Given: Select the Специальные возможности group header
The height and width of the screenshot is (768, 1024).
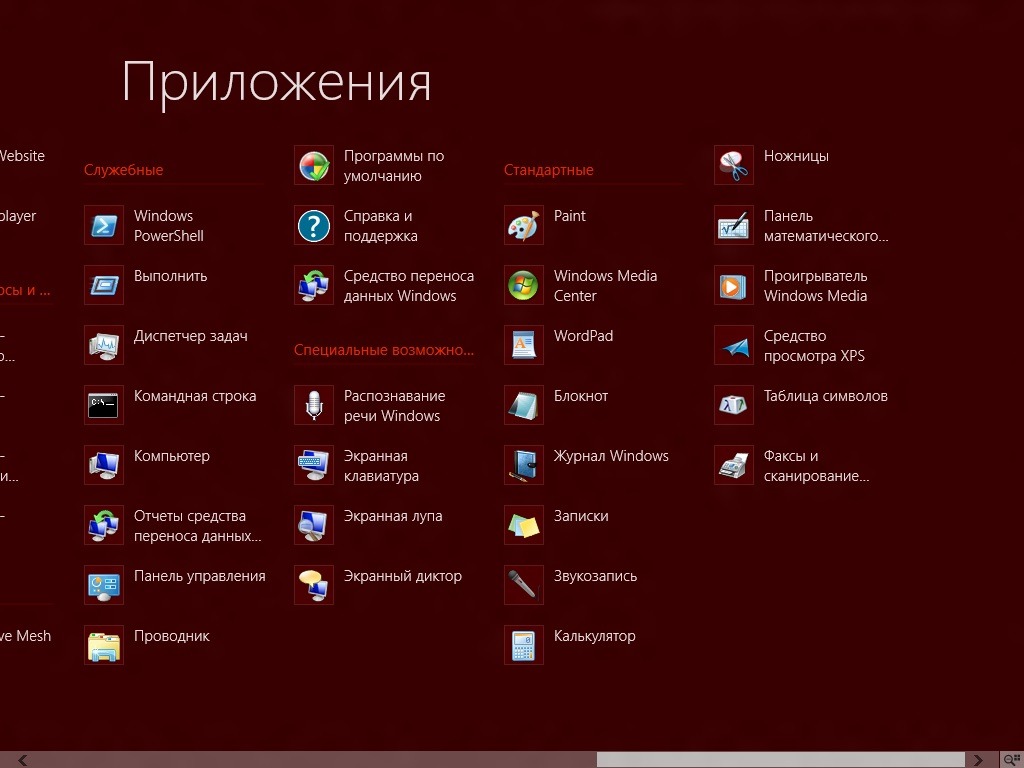Looking at the screenshot, I should [384, 350].
